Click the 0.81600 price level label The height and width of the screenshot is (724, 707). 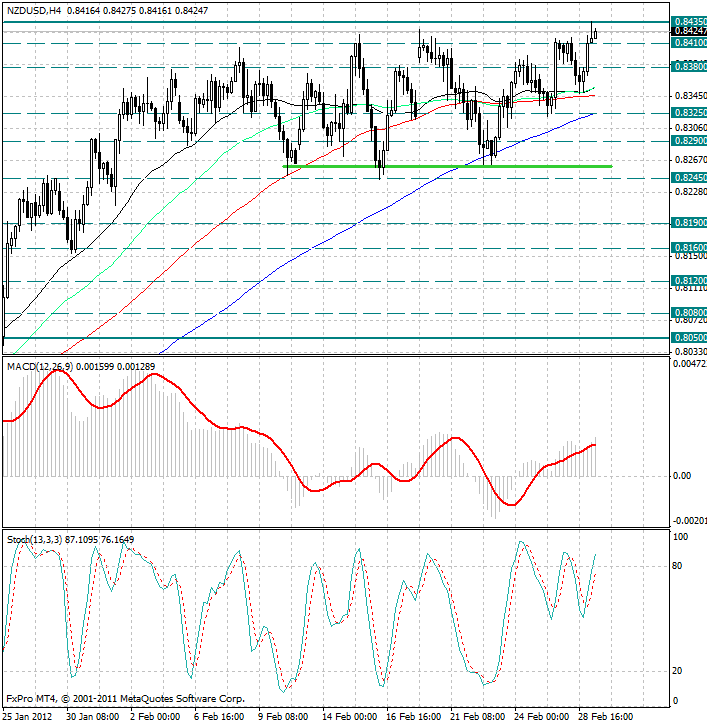689,248
